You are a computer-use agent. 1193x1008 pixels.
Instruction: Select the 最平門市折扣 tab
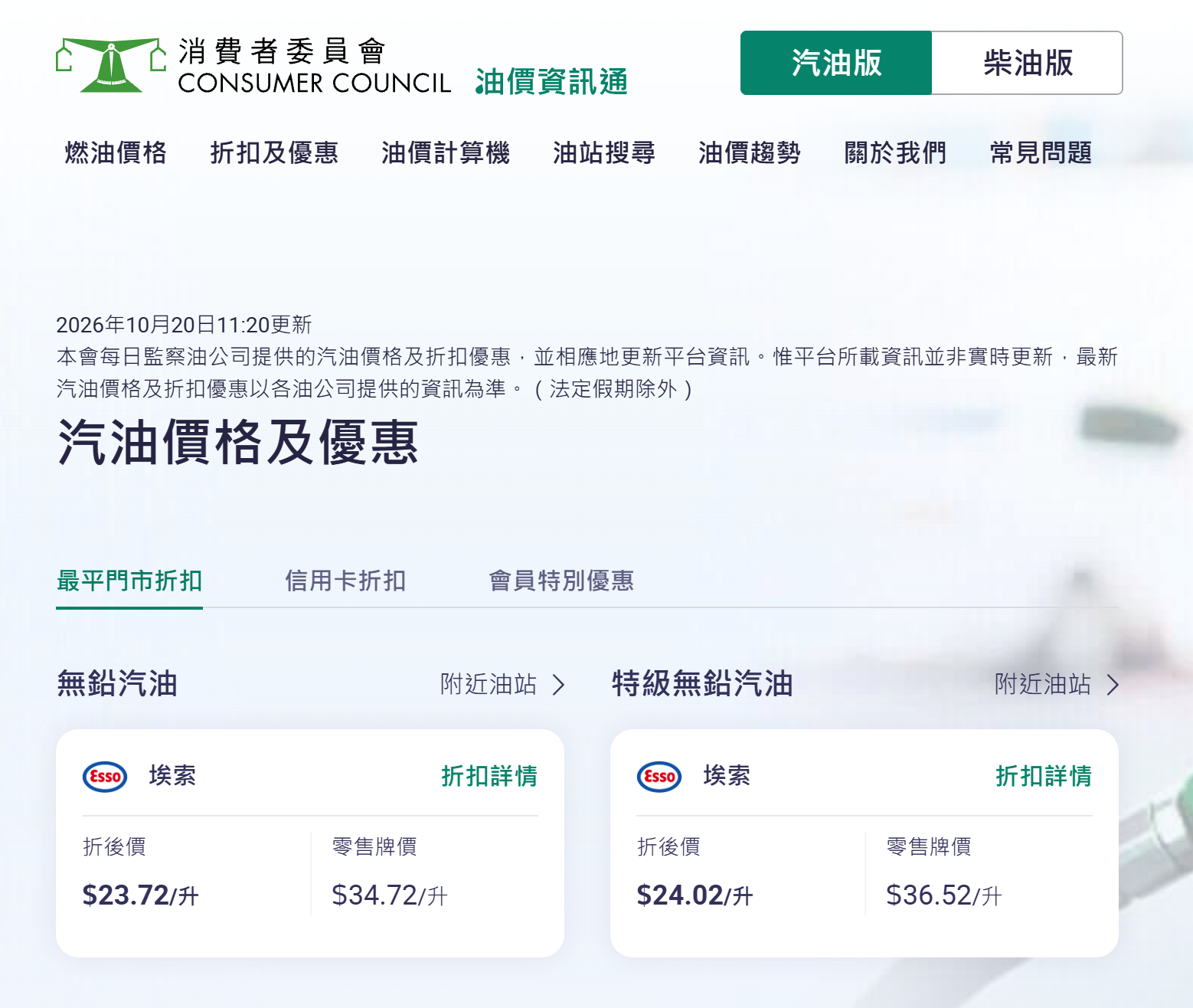(x=129, y=581)
